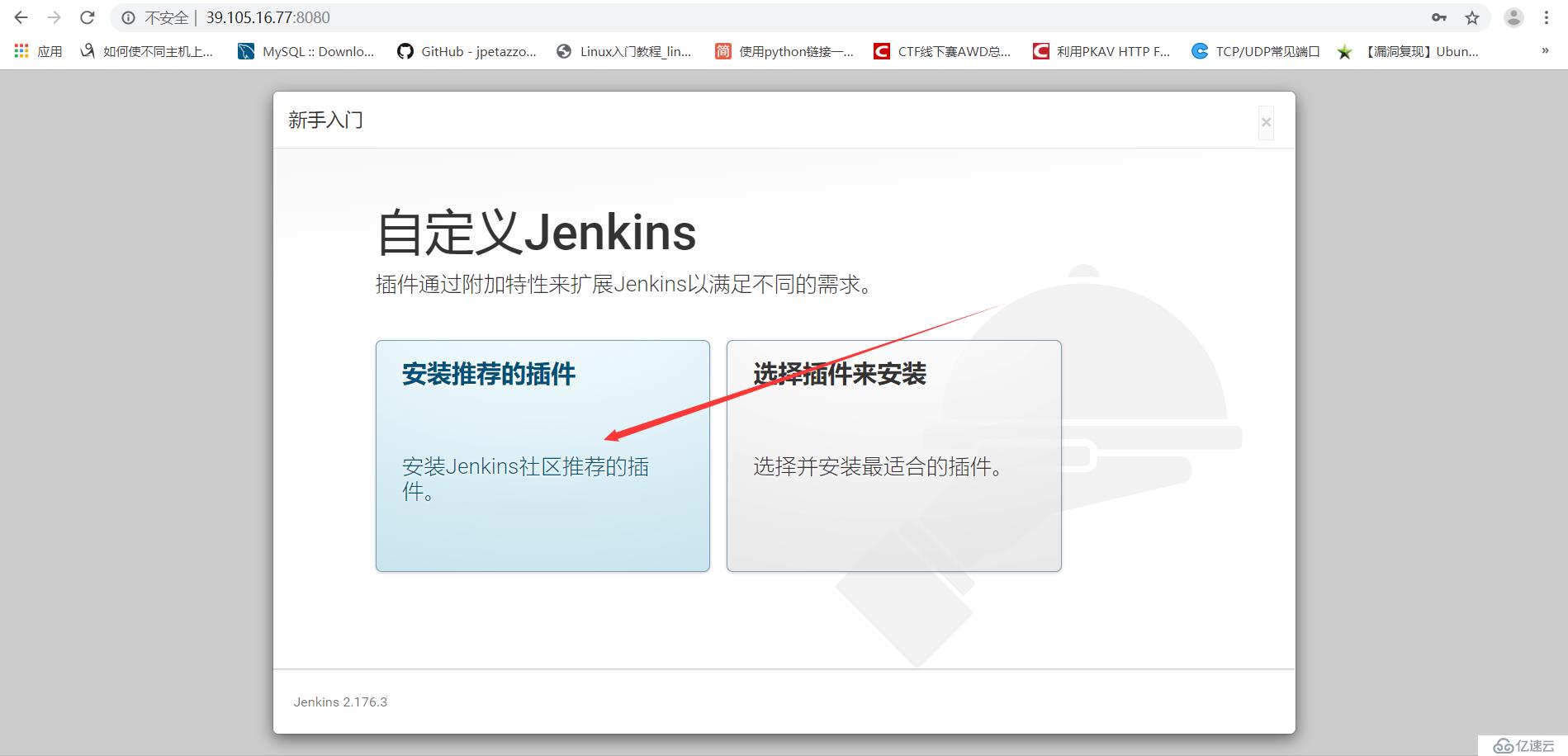Open the TCP/UDP常见端口 bookmark
This screenshot has height=756, width=1568.
(1256, 51)
